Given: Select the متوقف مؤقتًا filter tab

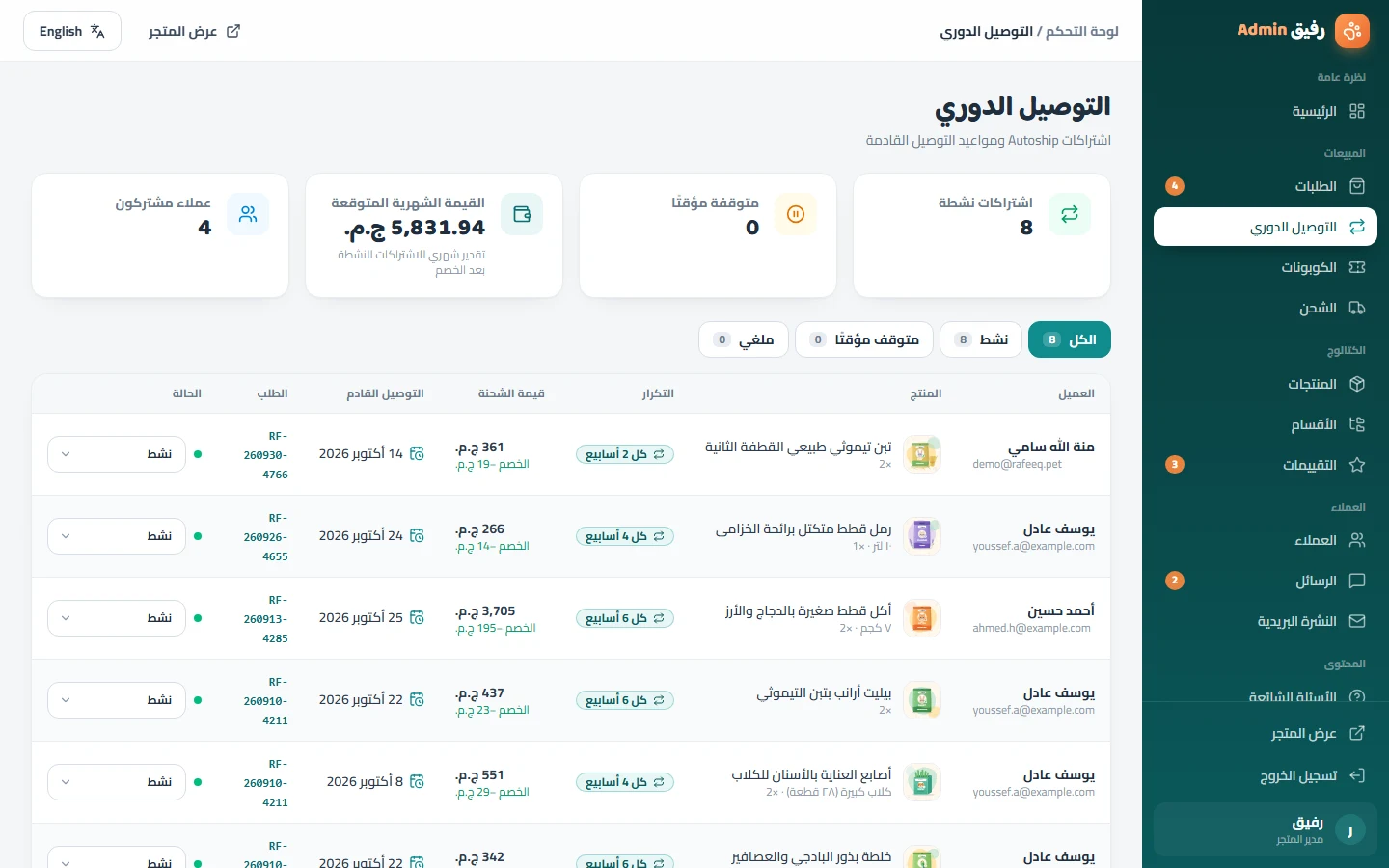Looking at the screenshot, I should click(864, 339).
